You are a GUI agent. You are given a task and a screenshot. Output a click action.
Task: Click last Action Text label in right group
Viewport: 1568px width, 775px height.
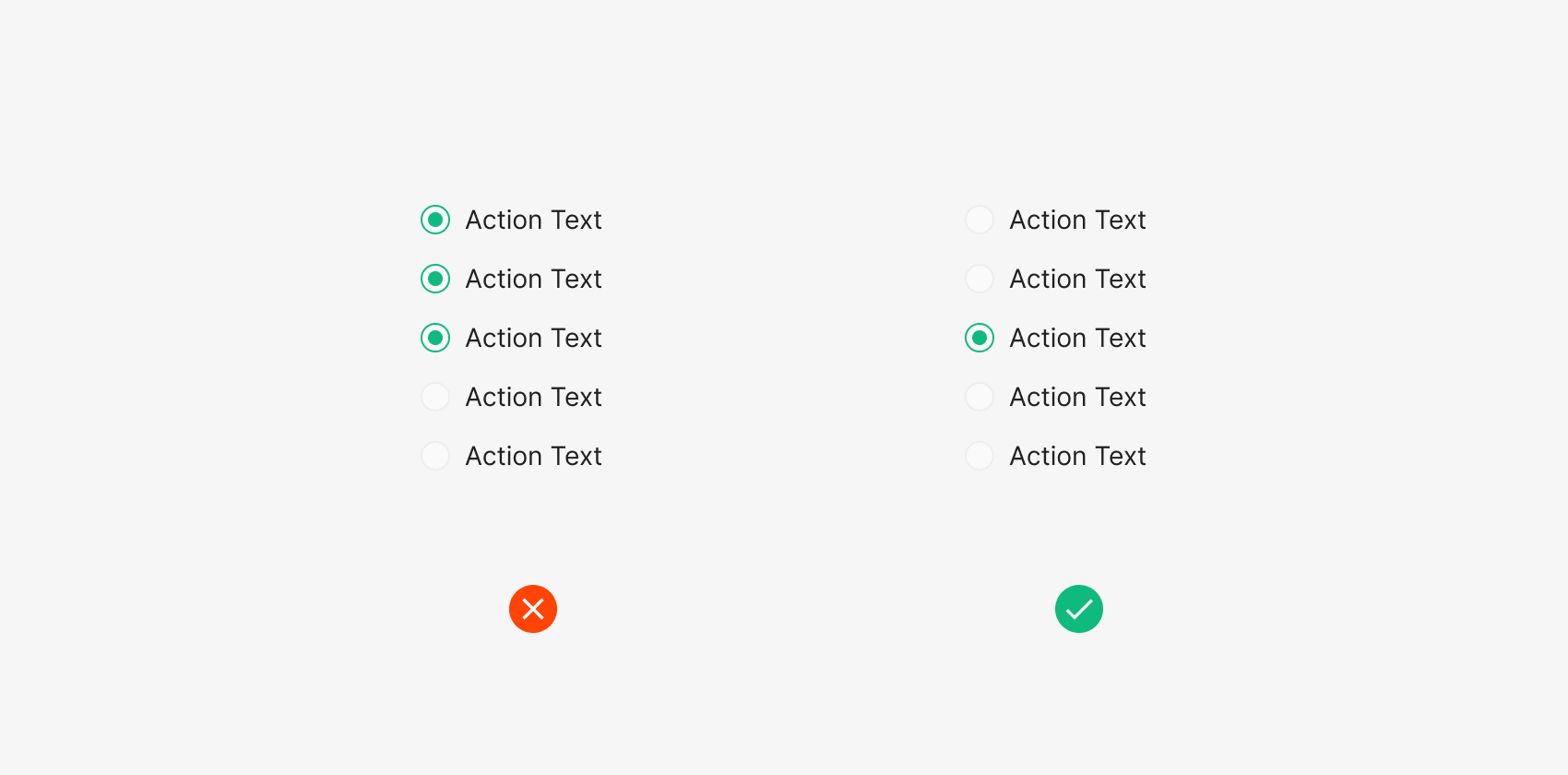pos(1077,456)
